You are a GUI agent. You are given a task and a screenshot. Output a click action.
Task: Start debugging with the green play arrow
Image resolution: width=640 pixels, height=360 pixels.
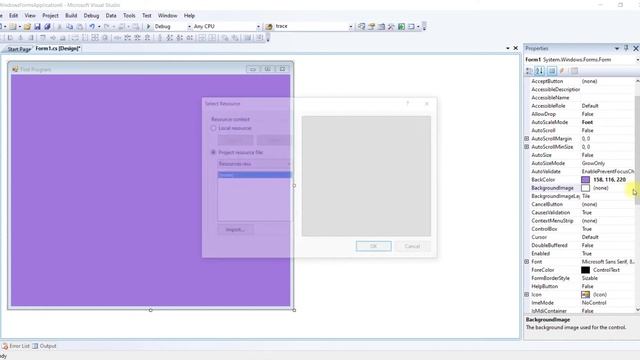(148, 27)
